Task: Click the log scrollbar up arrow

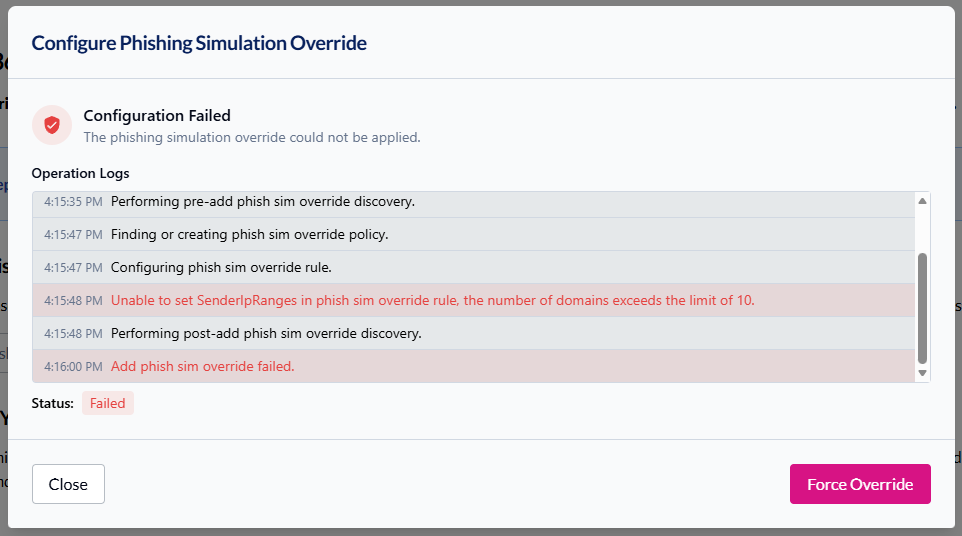Action: 922,201
